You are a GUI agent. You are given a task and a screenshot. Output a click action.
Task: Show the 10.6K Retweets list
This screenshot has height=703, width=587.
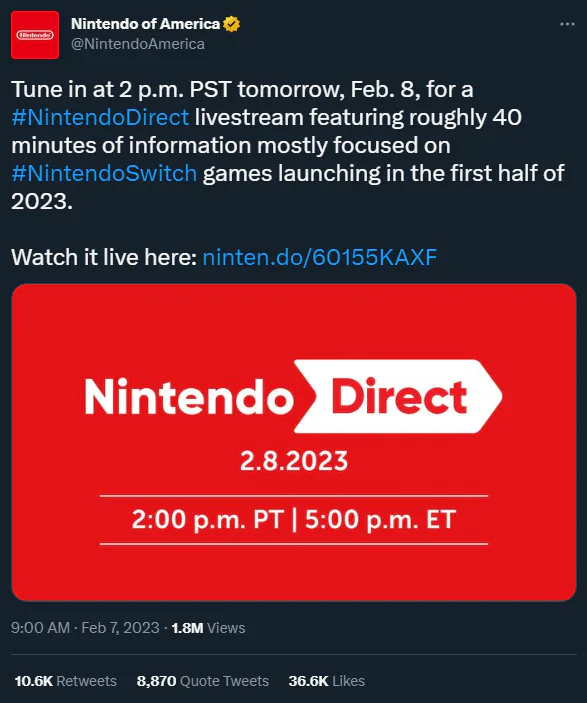pyautogui.click(x=65, y=681)
